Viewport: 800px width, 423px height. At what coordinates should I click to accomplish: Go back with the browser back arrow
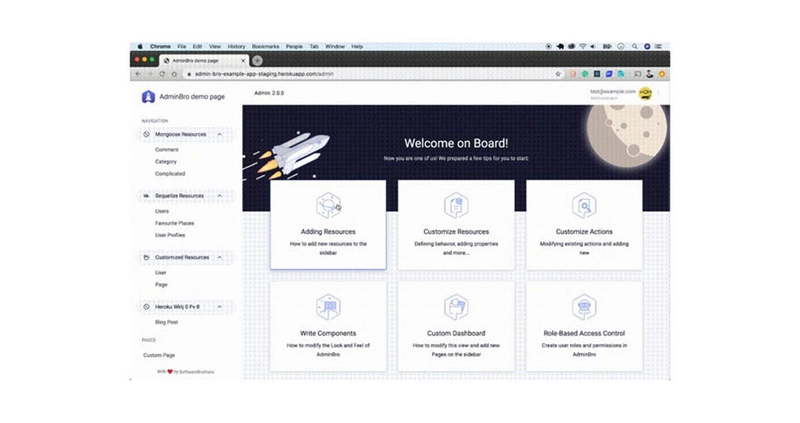coord(138,74)
